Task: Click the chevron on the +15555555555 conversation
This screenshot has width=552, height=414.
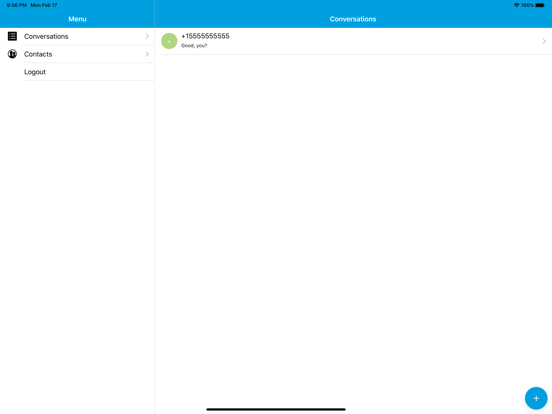Action: tap(544, 41)
